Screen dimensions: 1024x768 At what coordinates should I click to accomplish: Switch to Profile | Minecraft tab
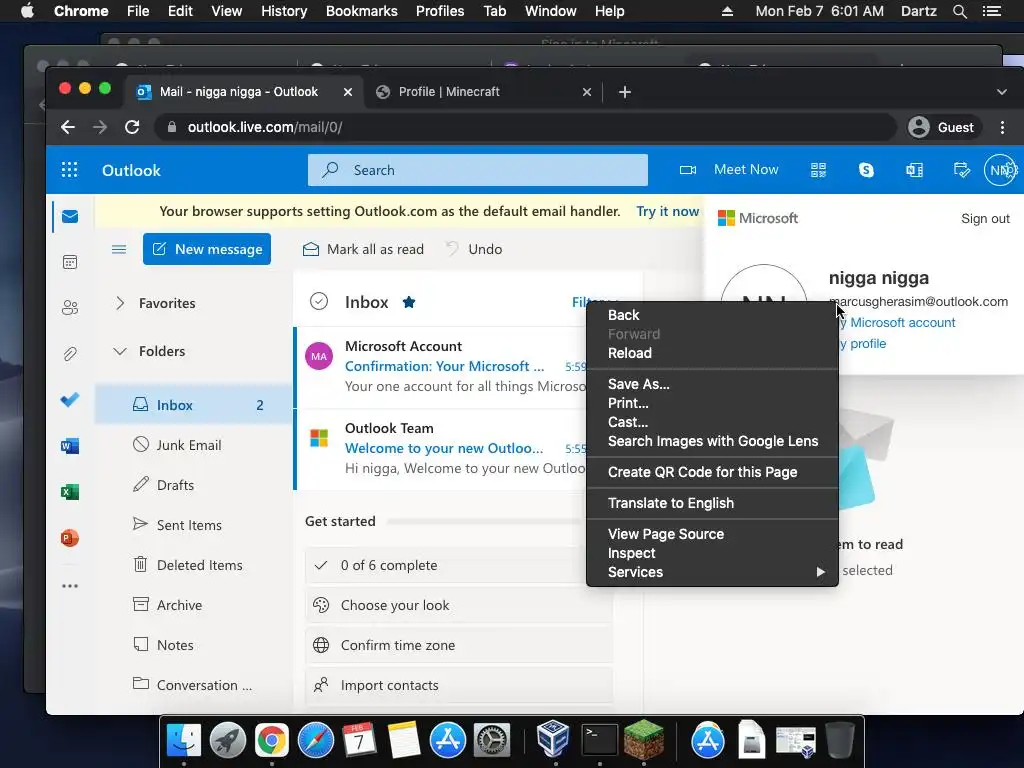[x=483, y=91]
